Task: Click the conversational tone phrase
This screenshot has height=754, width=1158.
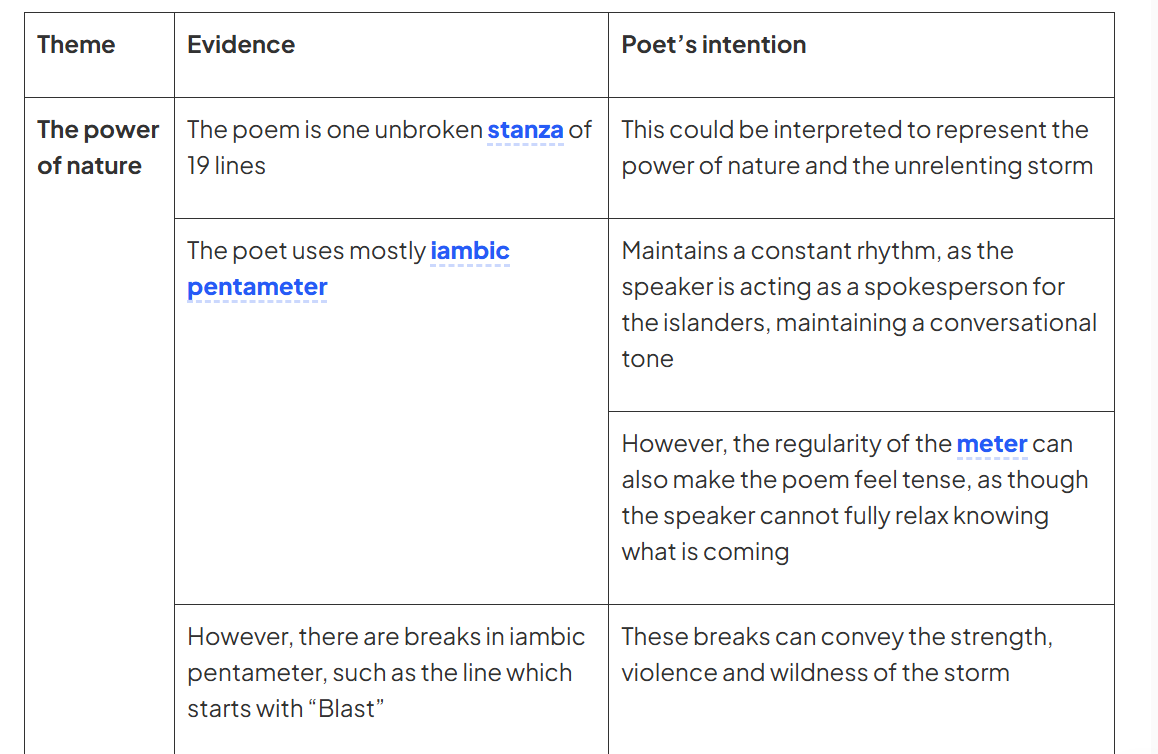Action: (859, 340)
